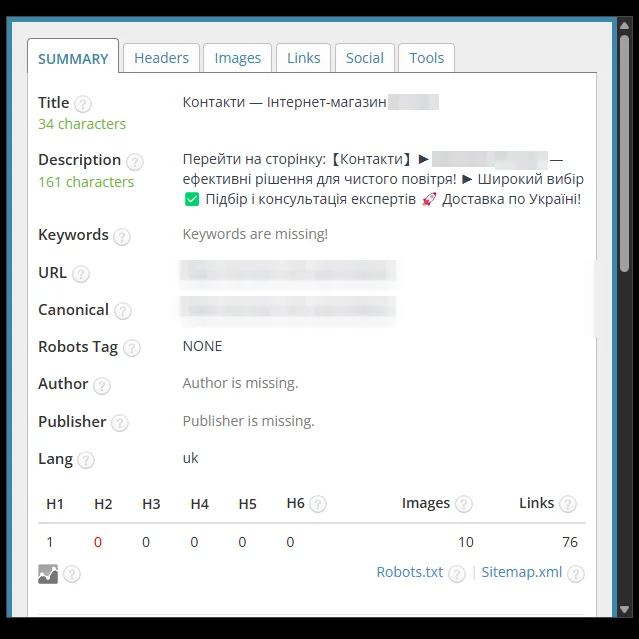The height and width of the screenshot is (639, 639).
Task: Click the Images column header label
Action: [426, 503]
